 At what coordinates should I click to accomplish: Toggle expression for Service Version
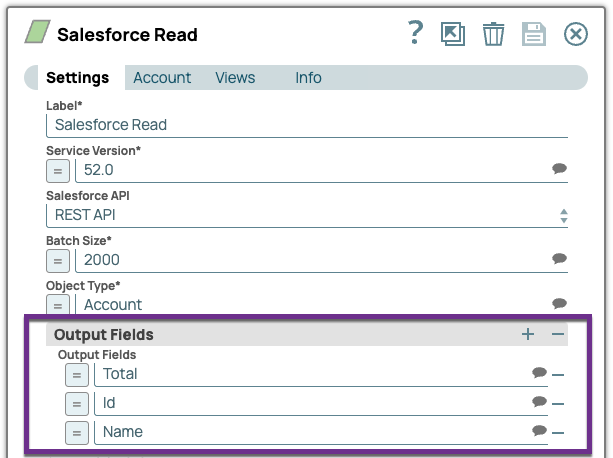coord(58,171)
